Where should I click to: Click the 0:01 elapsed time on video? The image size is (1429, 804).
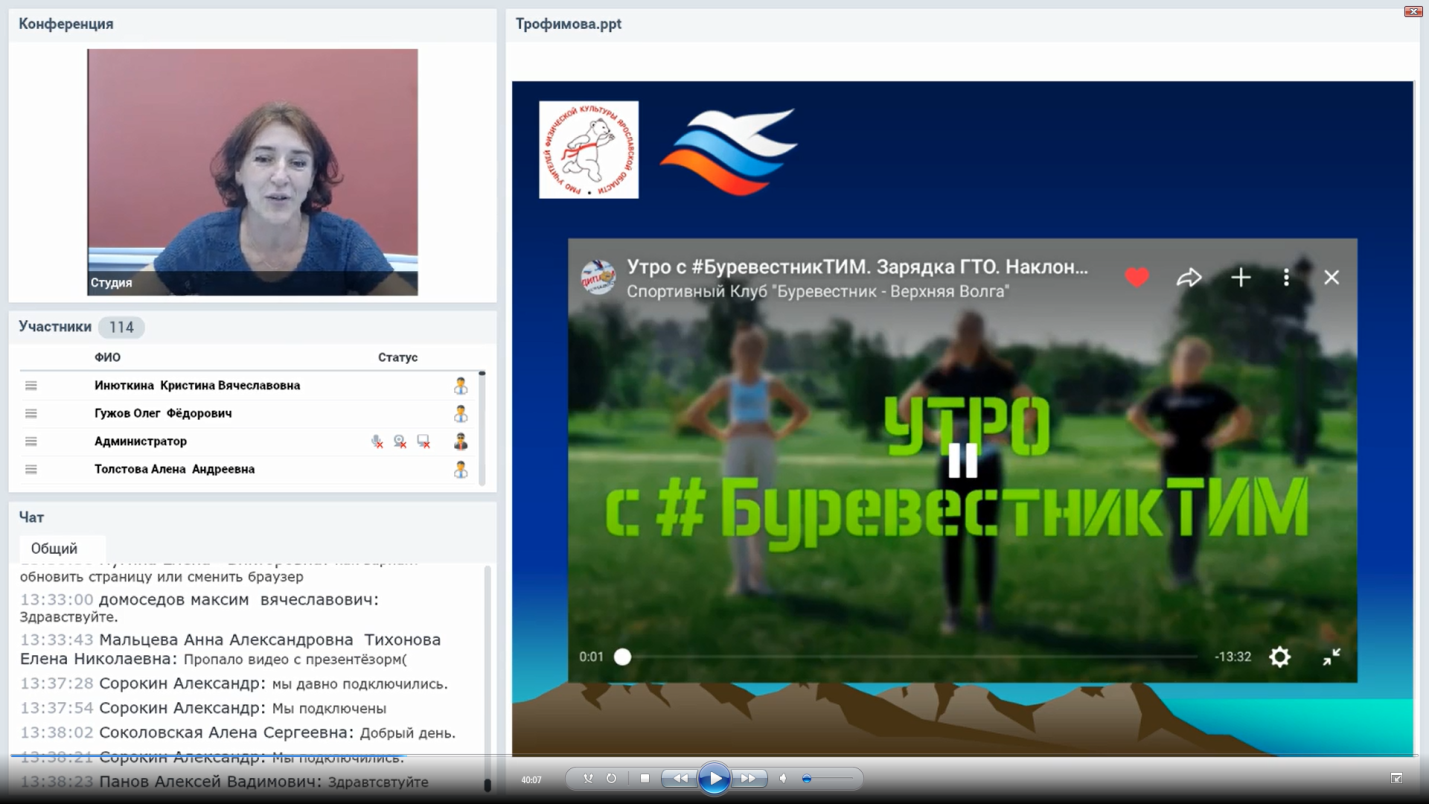(x=591, y=657)
